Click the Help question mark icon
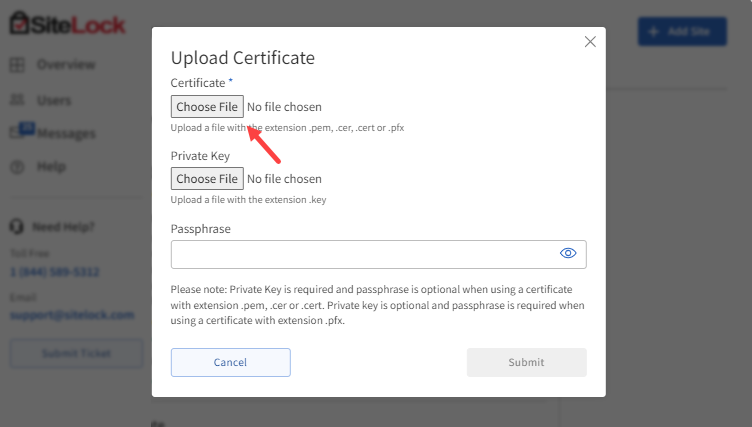 point(17,167)
